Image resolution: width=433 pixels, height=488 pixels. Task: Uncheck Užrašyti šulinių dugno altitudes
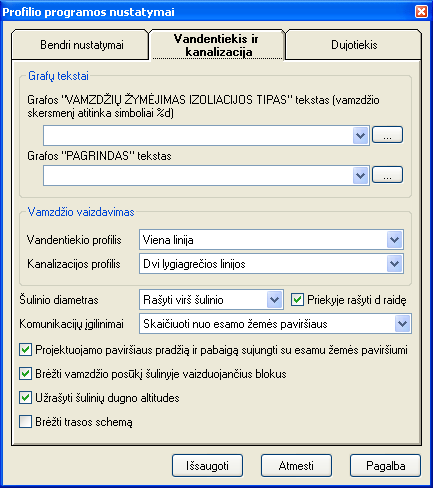tap(26, 398)
